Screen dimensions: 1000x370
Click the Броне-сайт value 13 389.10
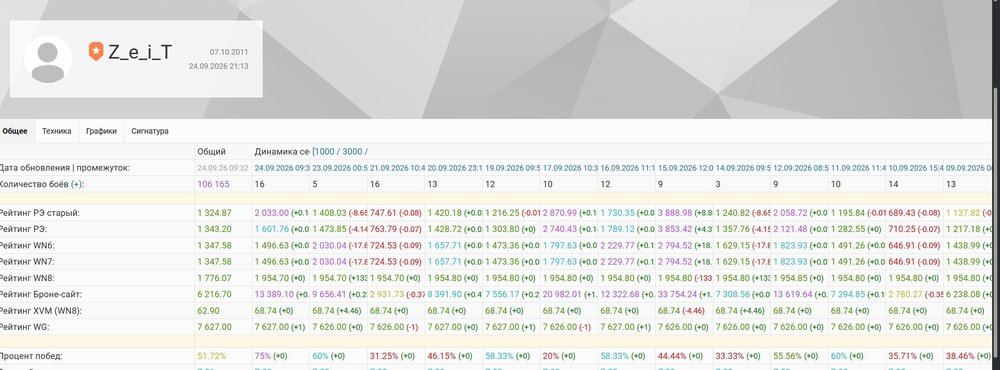coord(274,295)
